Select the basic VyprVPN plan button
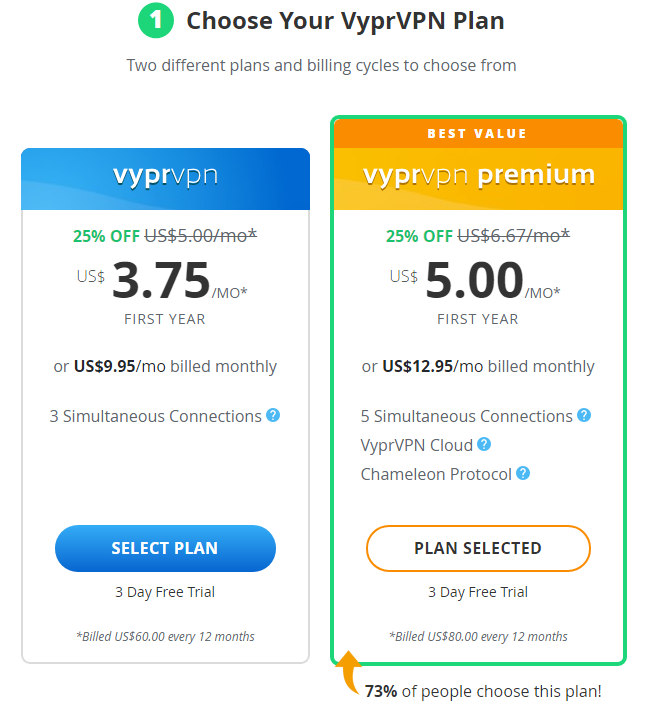 (165, 548)
